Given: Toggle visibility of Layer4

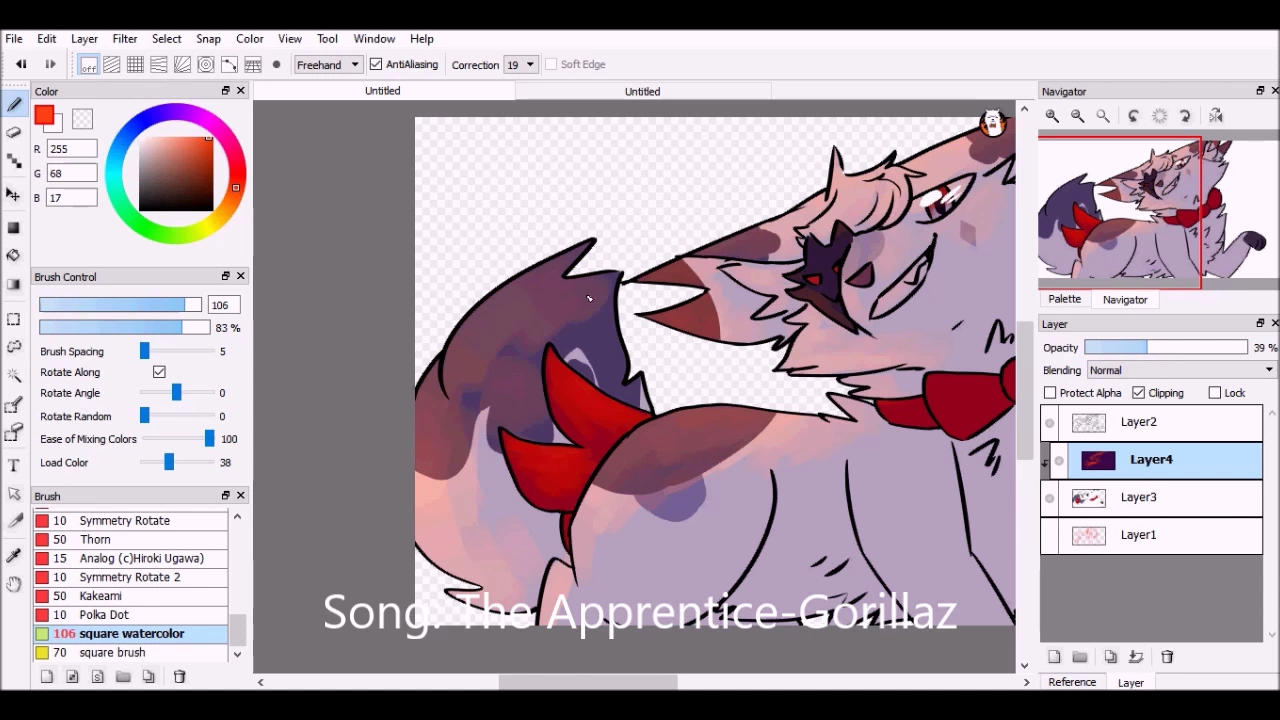Looking at the screenshot, I should pos(1059,460).
